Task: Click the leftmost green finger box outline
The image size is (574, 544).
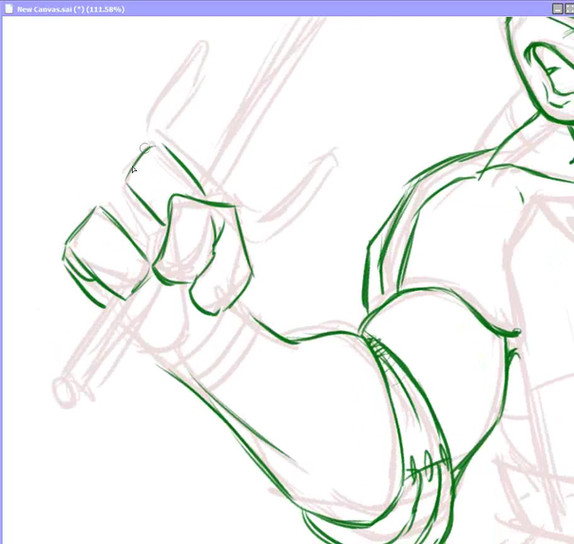Action: pos(106,256)
